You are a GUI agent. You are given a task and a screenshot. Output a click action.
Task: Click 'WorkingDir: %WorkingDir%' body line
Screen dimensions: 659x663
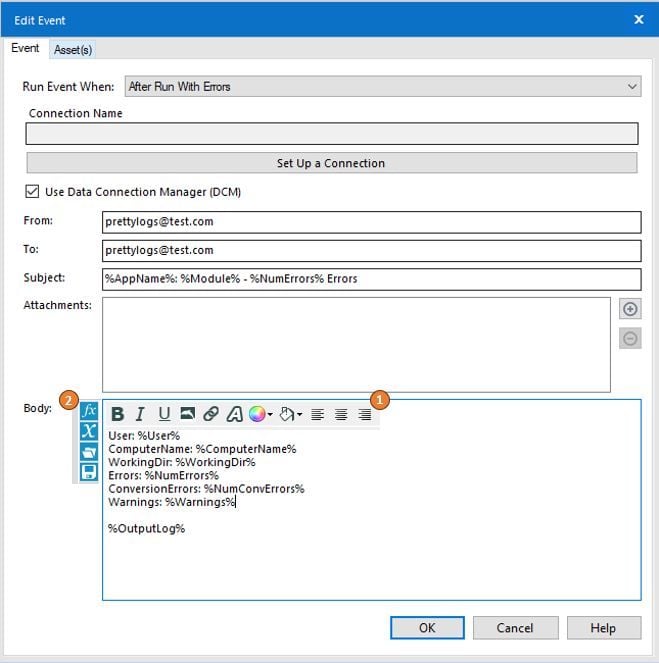182,462
